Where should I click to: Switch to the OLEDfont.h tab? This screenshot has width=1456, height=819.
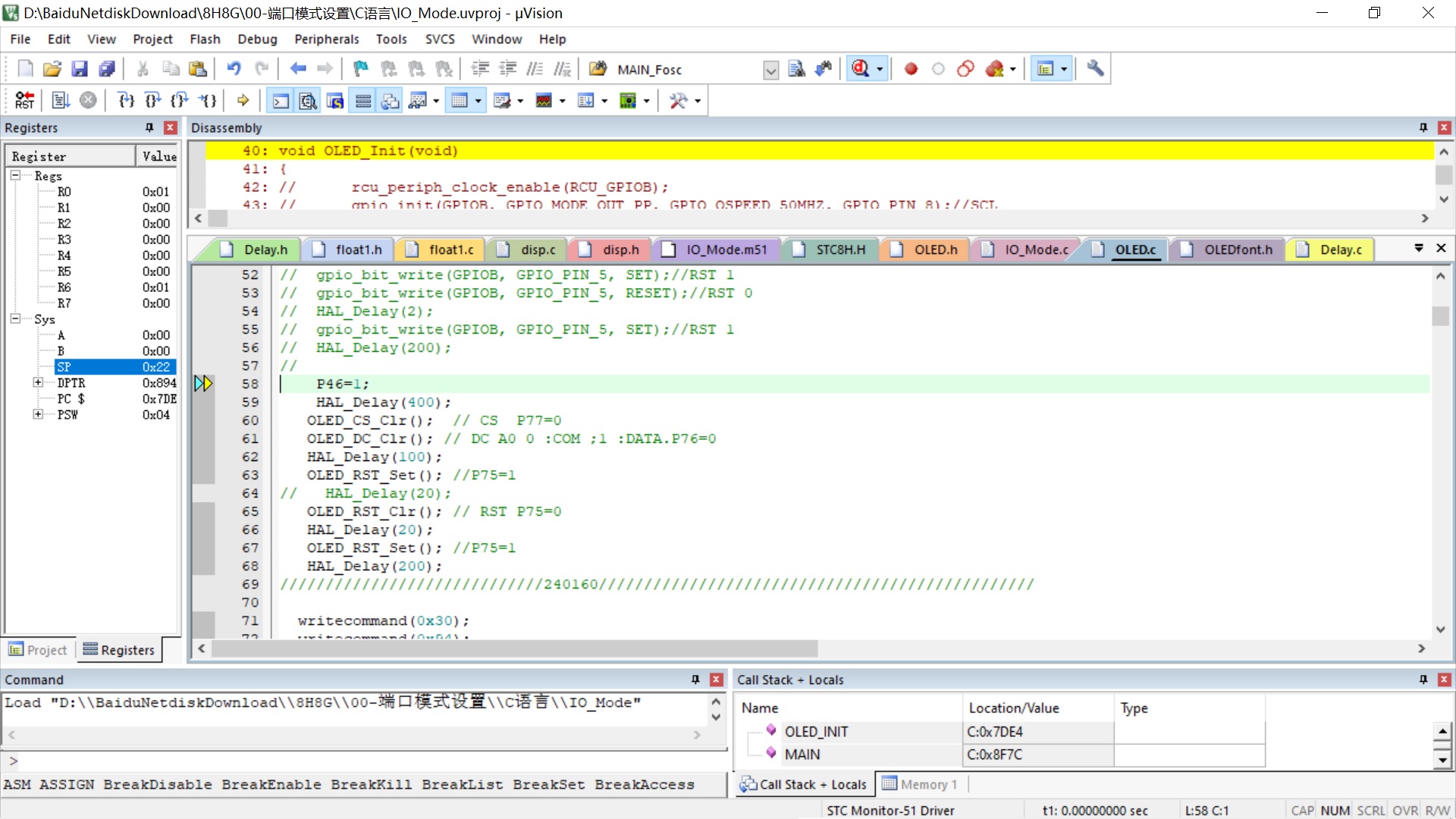point(1227,249)
